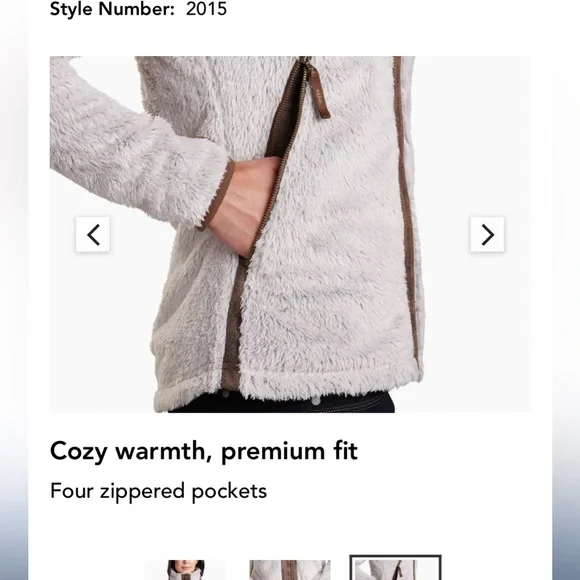Click the "Cozy warmth, premium fit" heading

(x=204, y=451)
